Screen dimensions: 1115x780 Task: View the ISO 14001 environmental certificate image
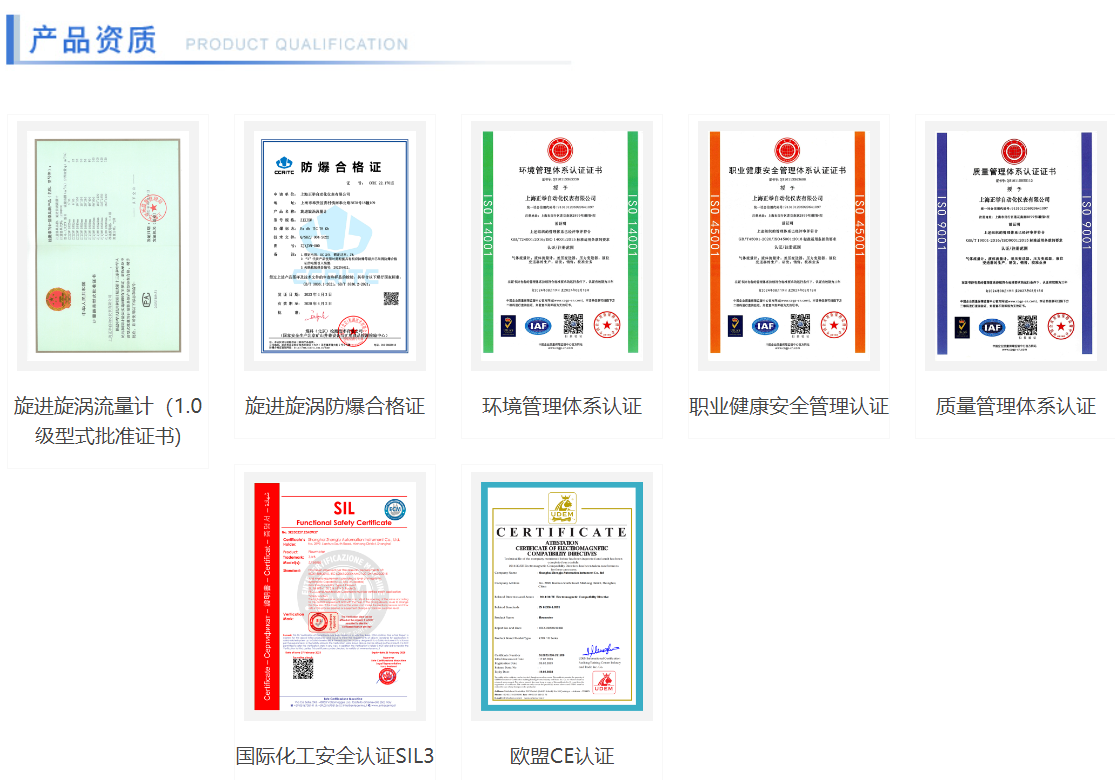[561, 246]
